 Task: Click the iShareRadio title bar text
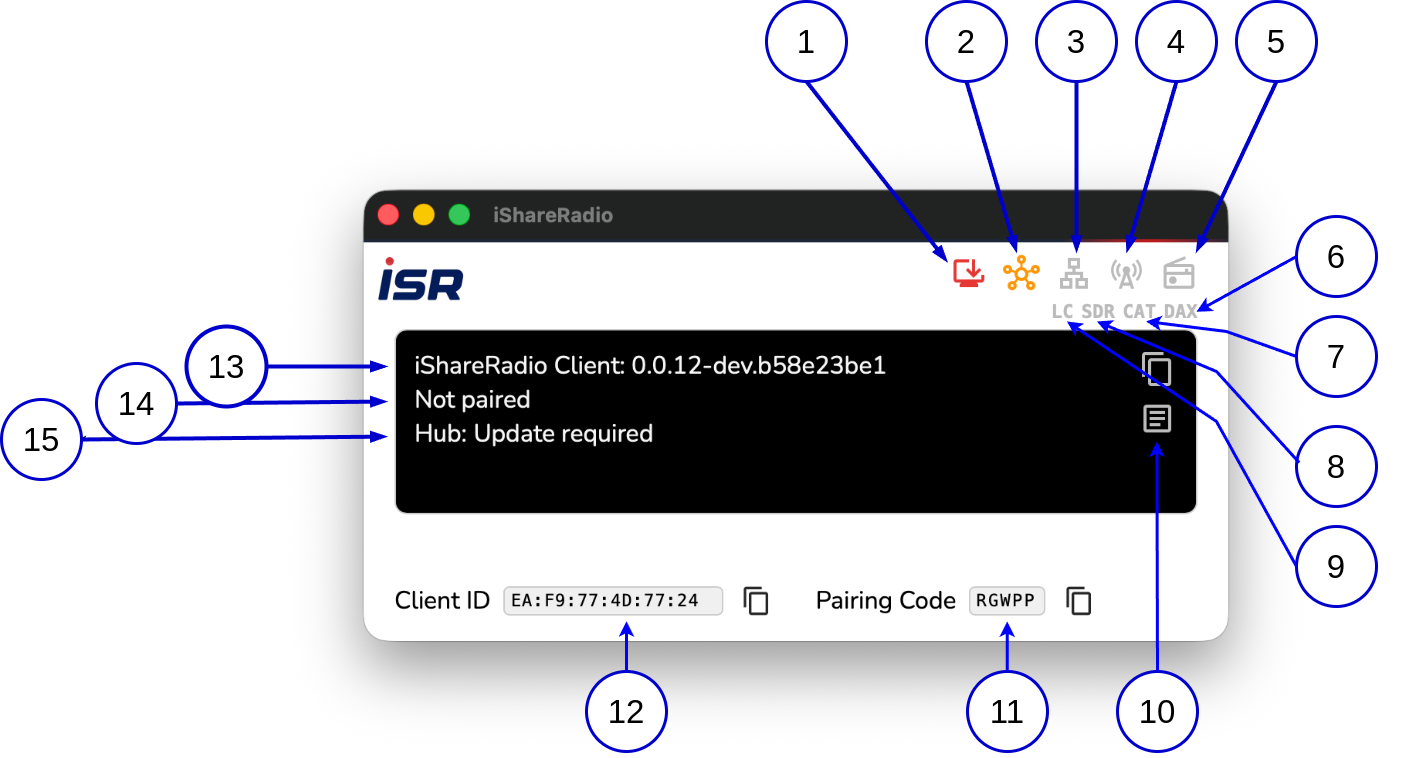coord(553,215)
